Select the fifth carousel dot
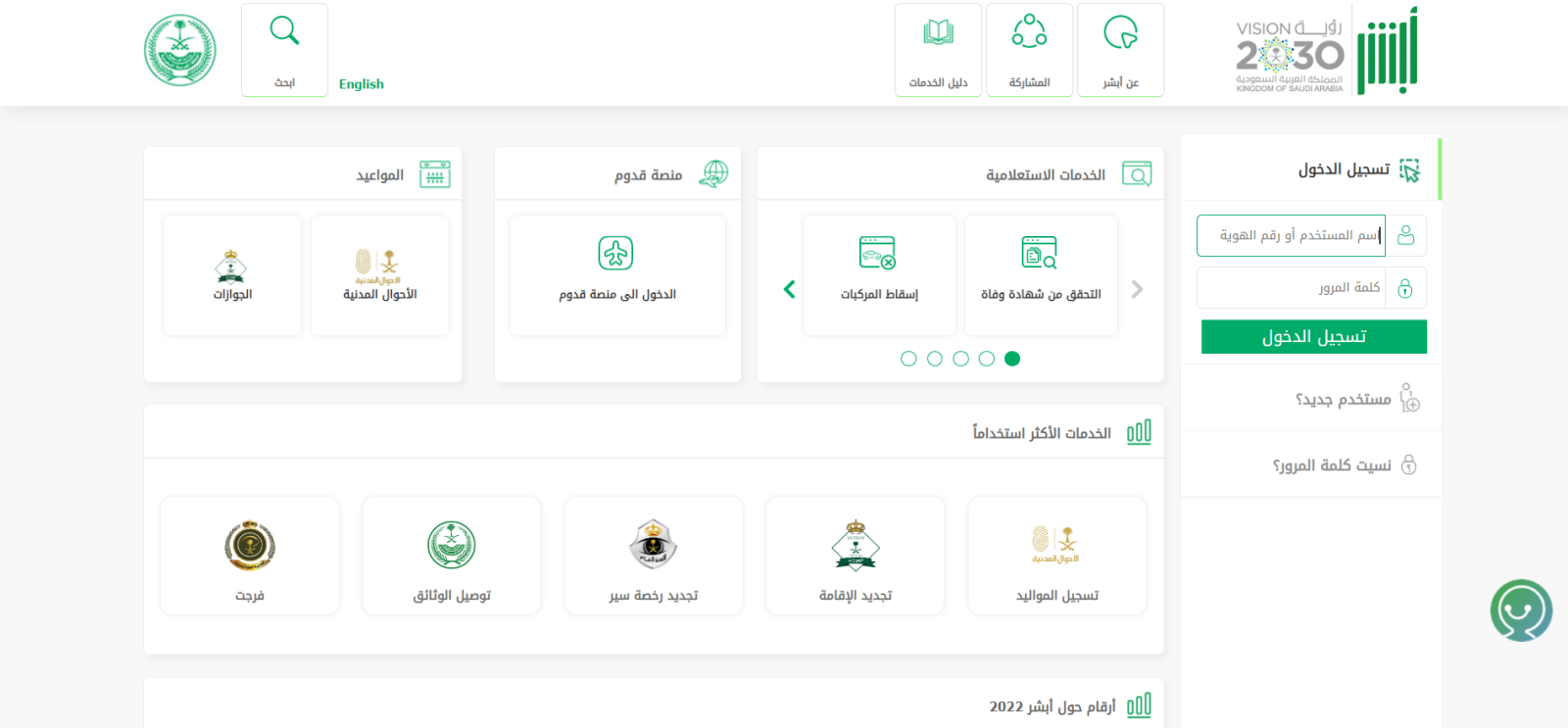This screenshot has width=1568, height=728. tap(908, 359)
